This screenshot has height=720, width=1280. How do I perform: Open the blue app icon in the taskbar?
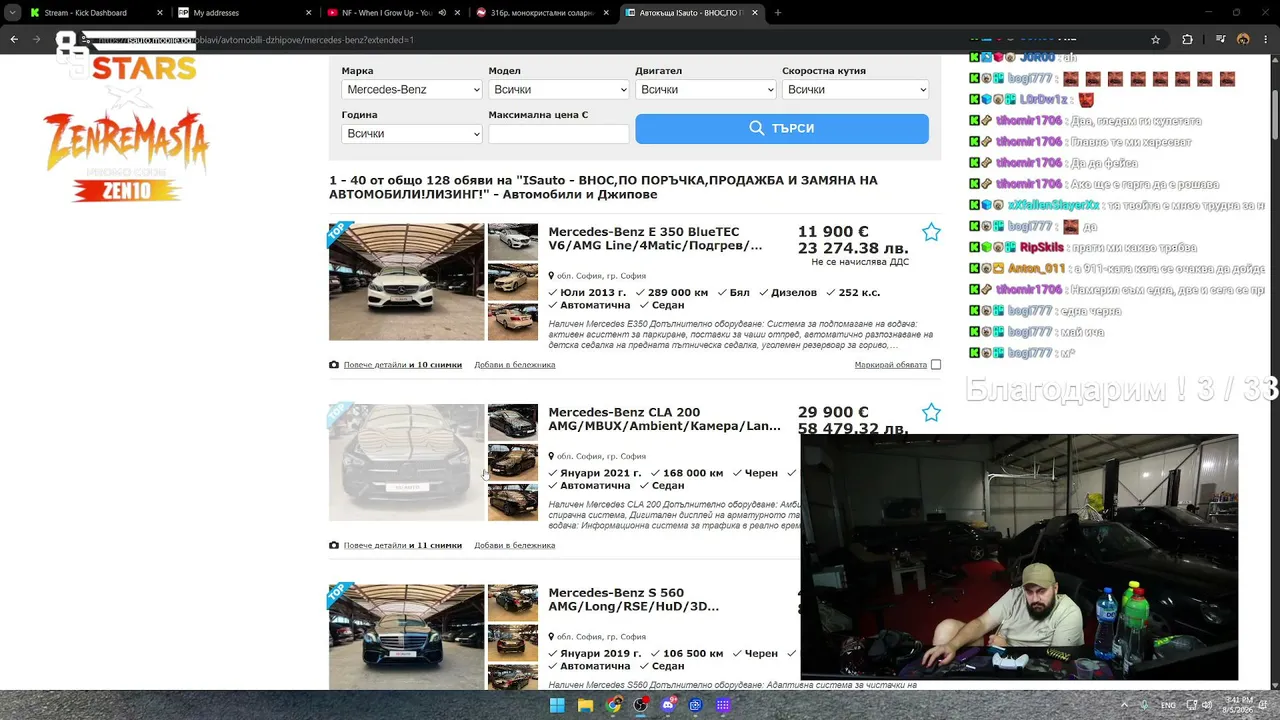(696, 705)
